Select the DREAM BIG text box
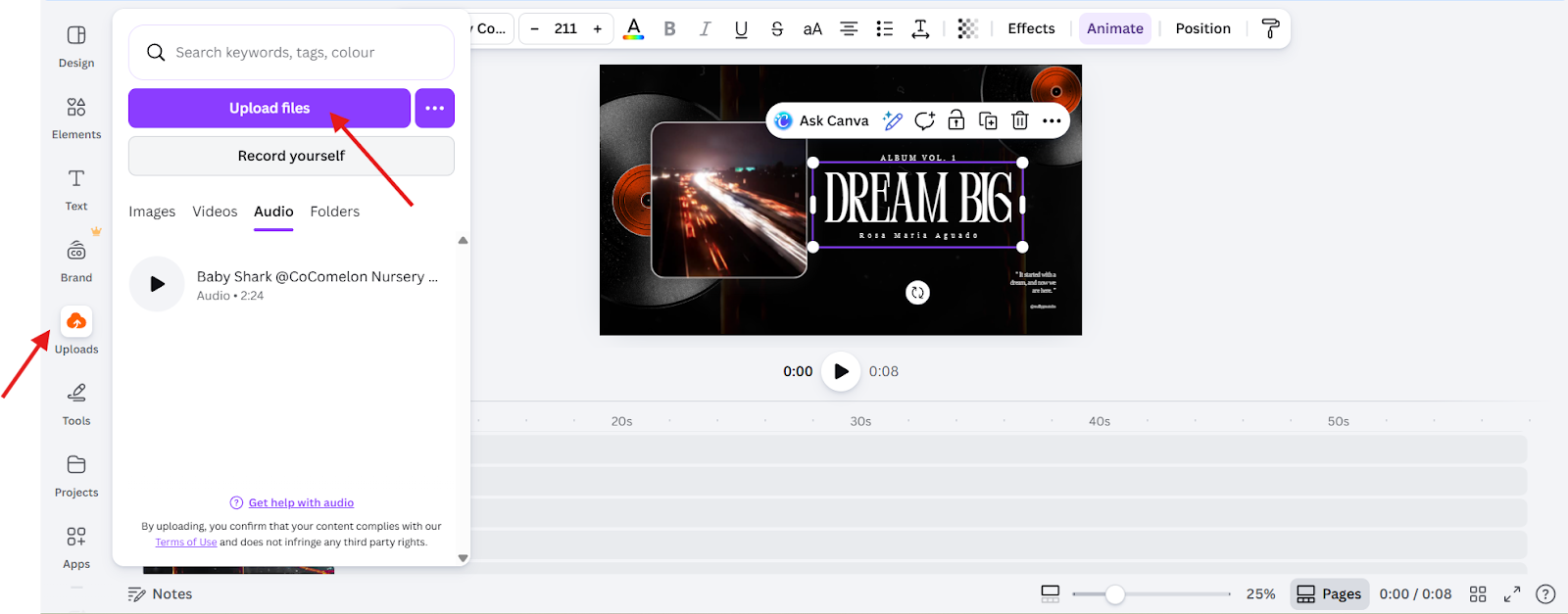Image resolution: width=1568 pixels, height=614 pixels. pyautogui.click(x=918, y=205)
